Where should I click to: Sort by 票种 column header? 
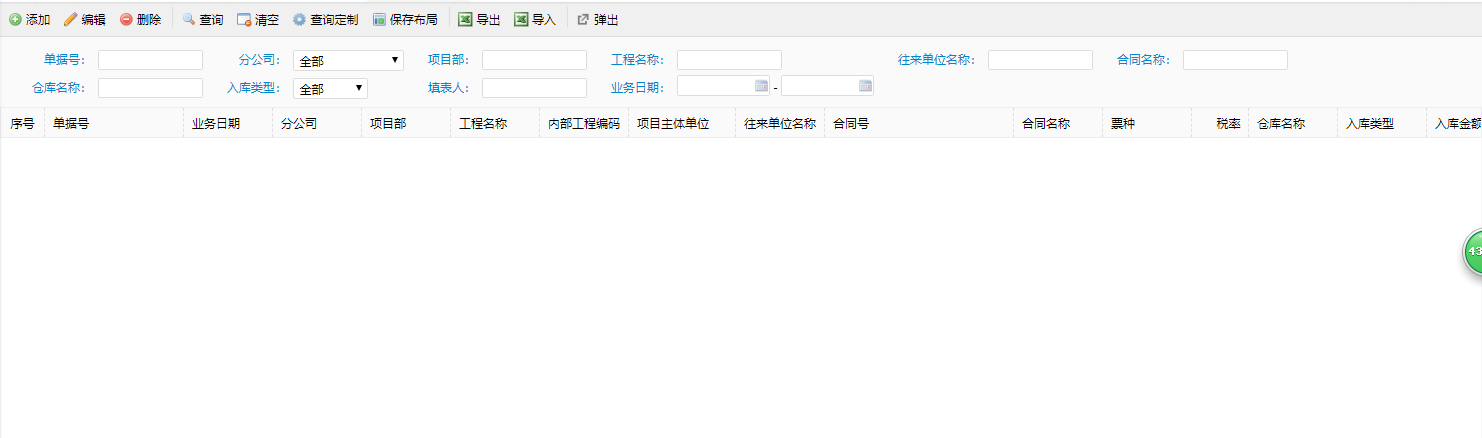click(1146, 124)
